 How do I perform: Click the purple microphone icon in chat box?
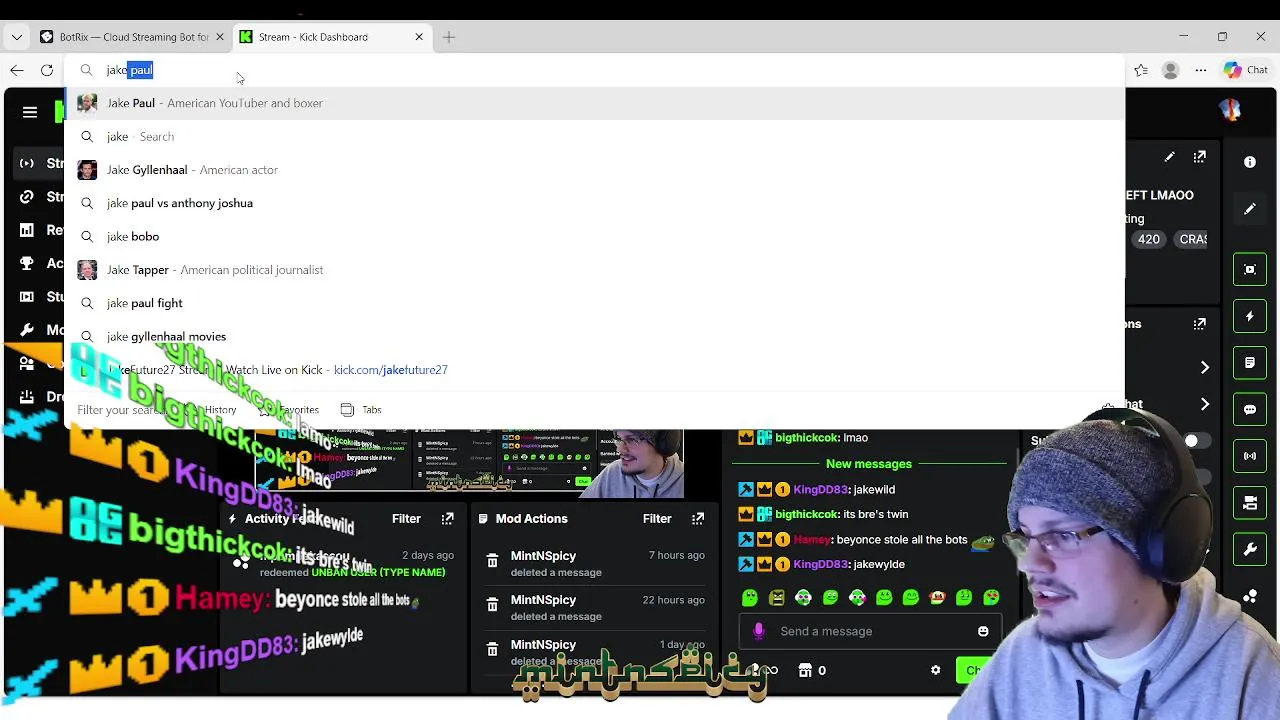coord(759,631)
